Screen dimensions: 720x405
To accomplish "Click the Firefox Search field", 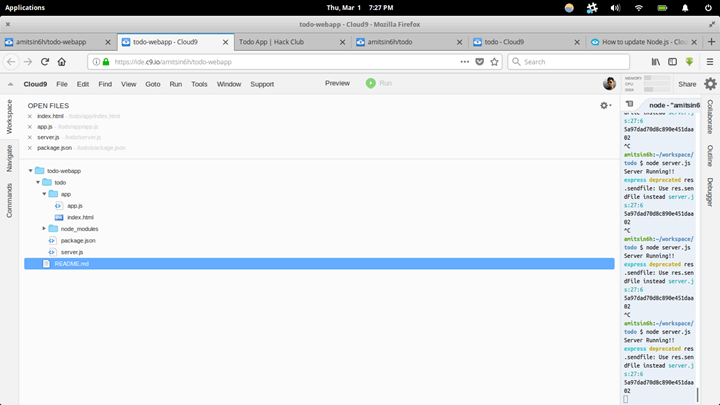I will (x=568, y=62).
